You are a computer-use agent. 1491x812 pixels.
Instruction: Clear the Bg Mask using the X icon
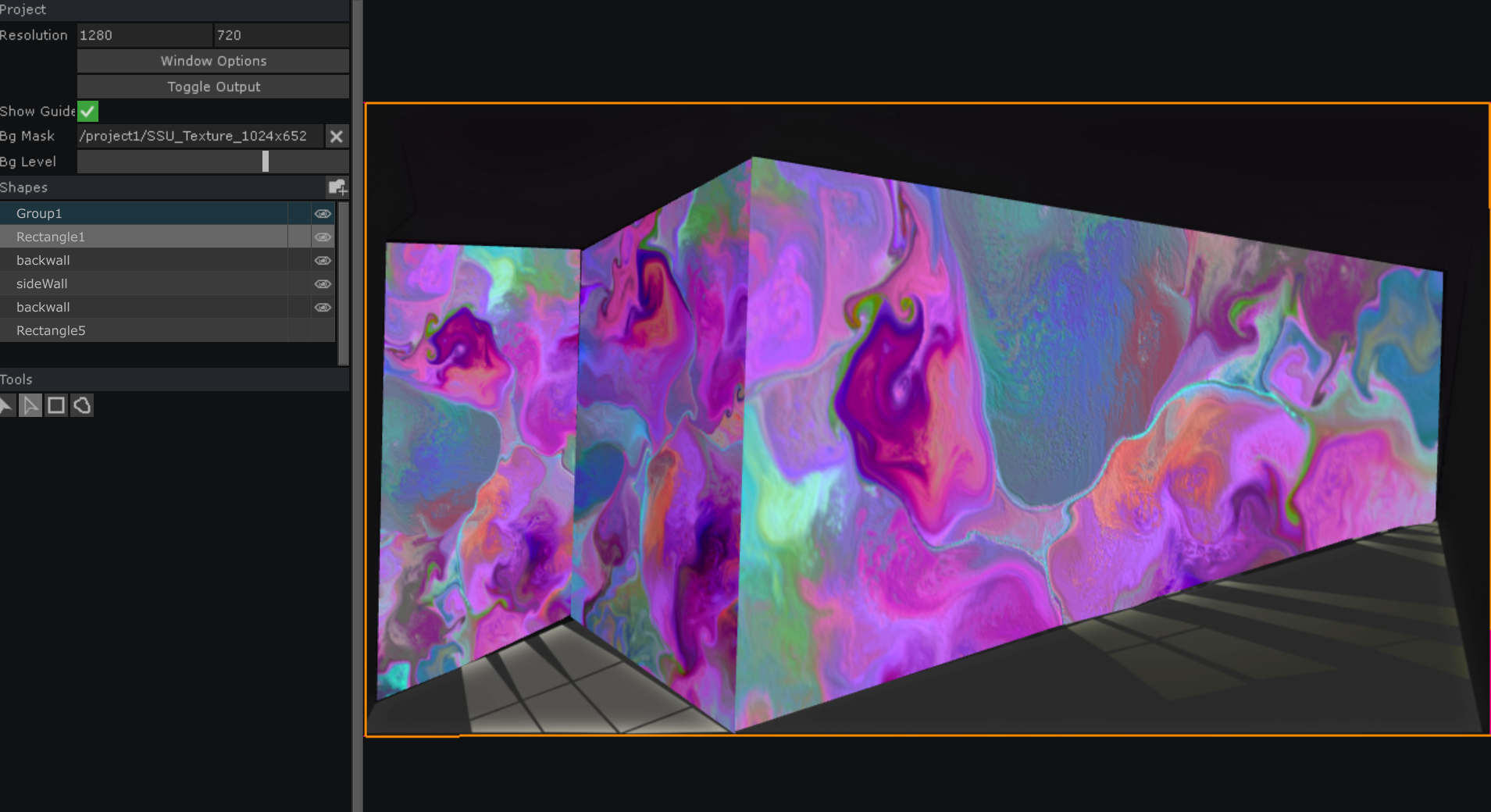[337, 136]
